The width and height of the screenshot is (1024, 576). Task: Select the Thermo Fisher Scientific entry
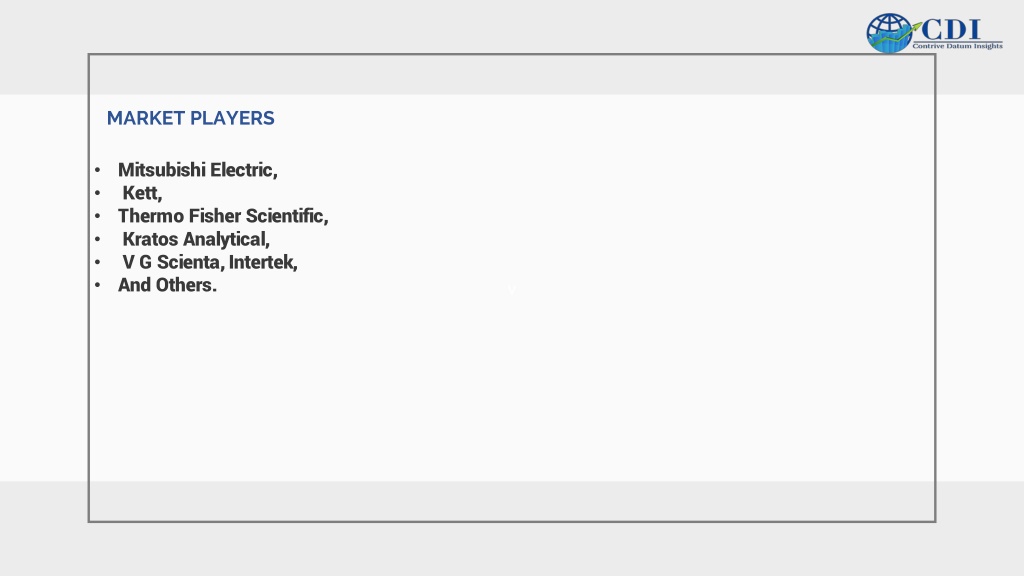coord(223,216)
